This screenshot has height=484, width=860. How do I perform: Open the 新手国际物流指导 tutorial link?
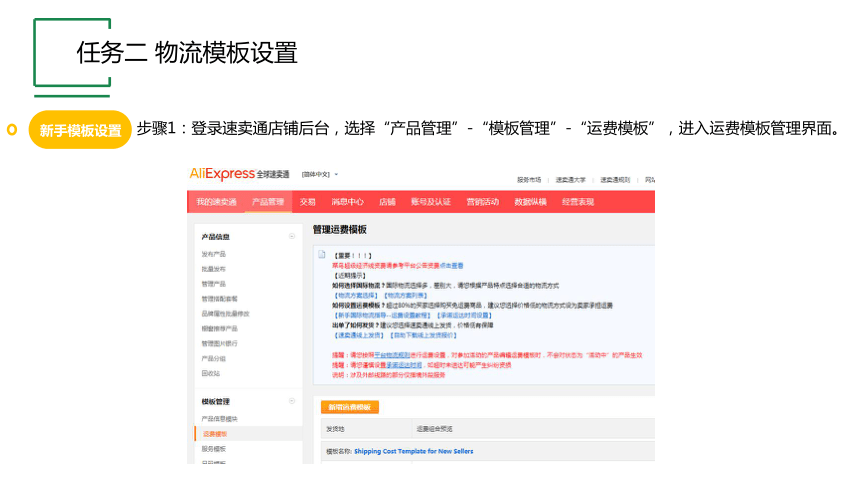(382, 316)
